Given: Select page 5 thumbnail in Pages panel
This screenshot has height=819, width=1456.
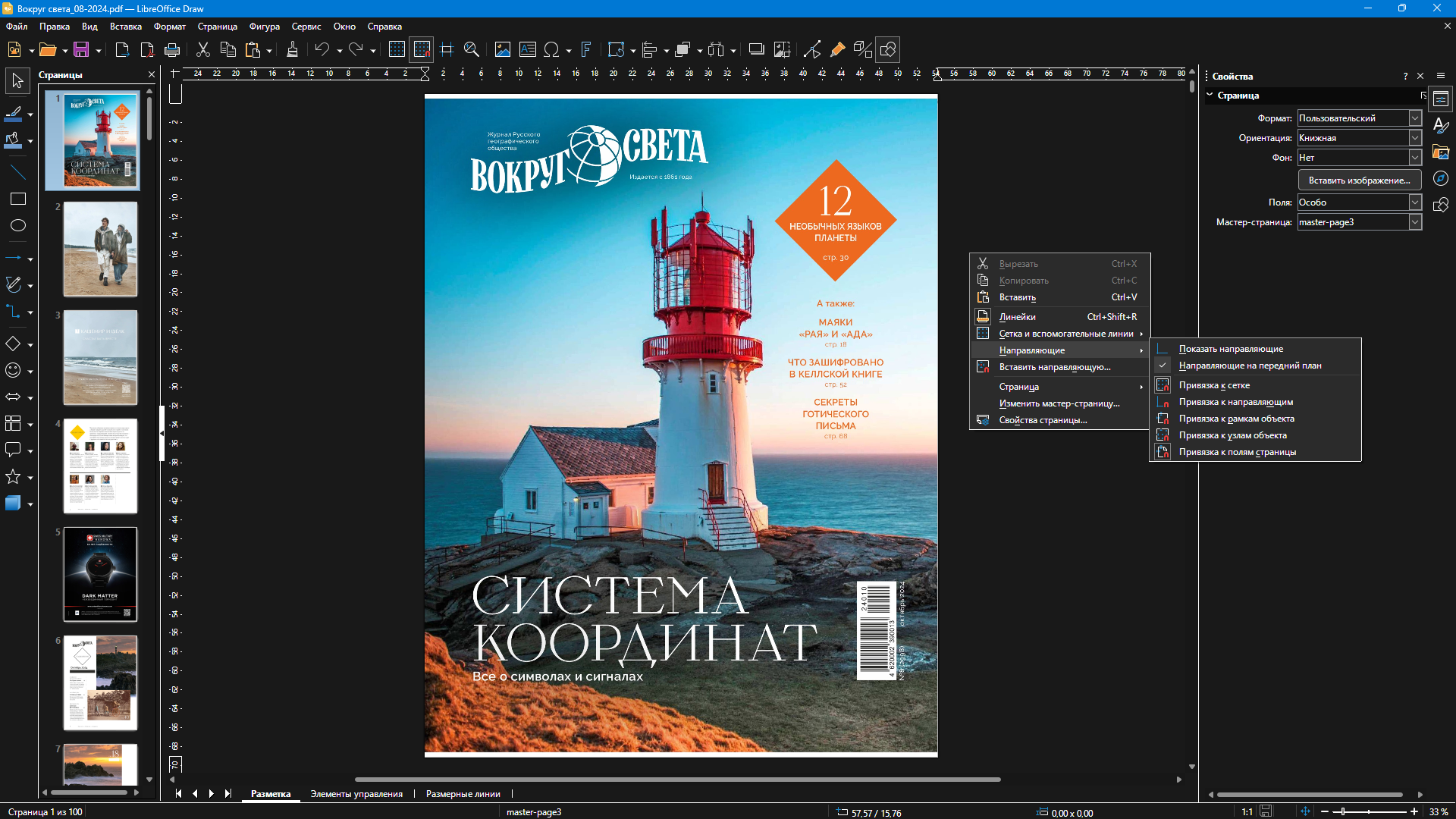Looking at the screenshot, I should (x=100, y=574).
